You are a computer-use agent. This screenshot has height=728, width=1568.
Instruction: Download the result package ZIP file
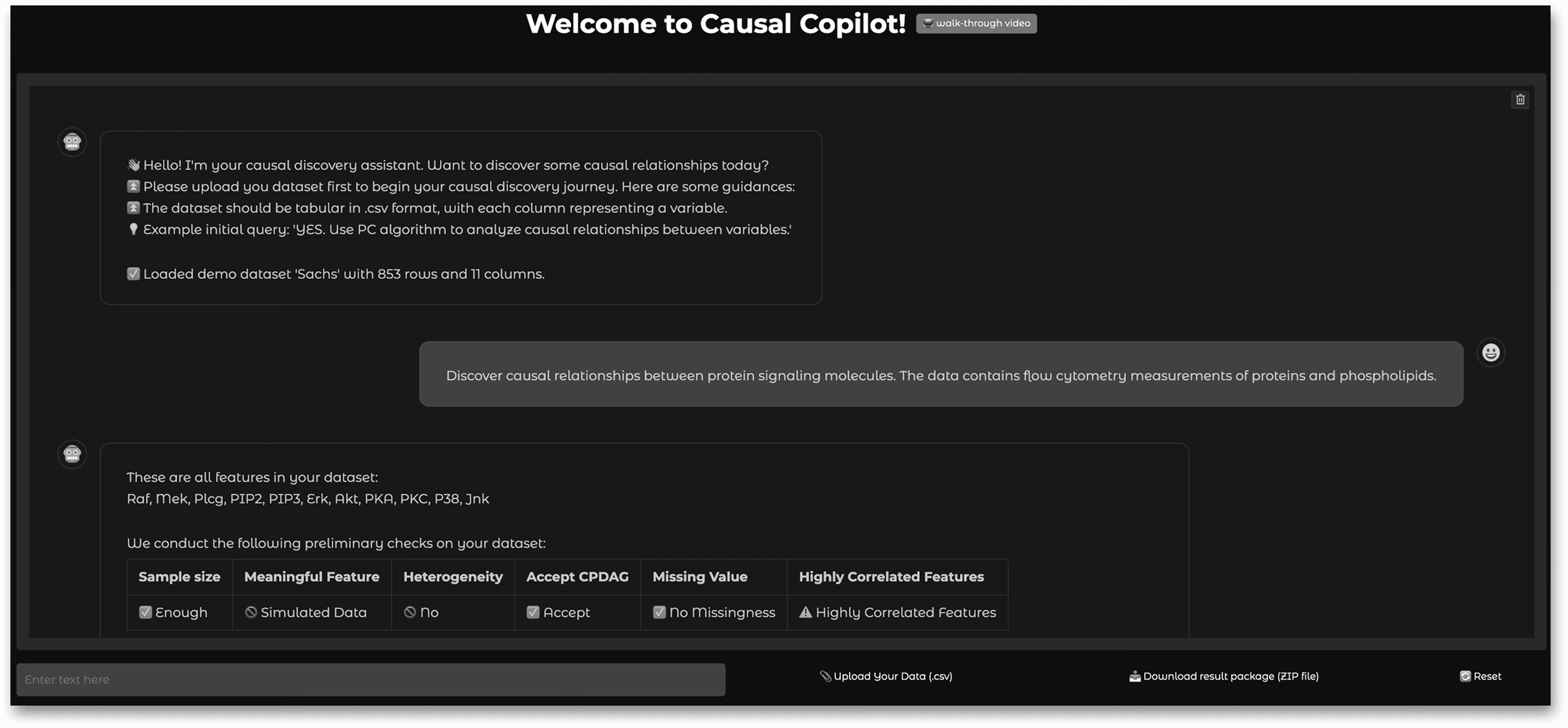[1224, 676]
